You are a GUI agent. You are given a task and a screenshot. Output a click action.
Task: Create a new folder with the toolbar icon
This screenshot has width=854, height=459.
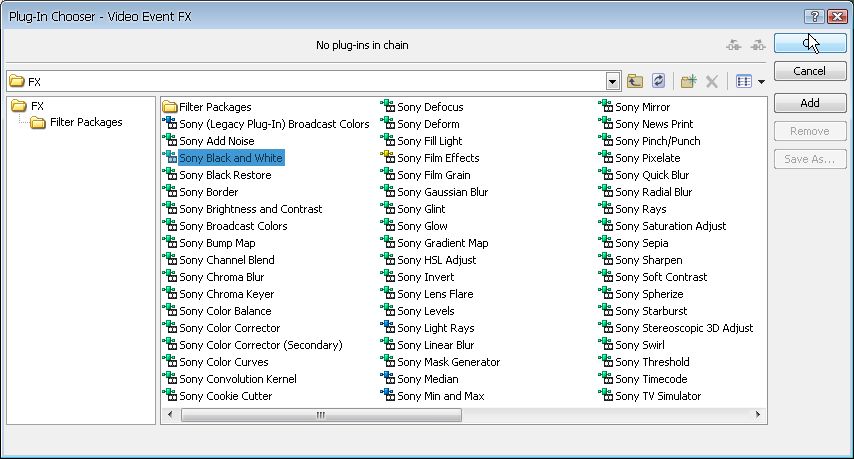tap(688, 81)
